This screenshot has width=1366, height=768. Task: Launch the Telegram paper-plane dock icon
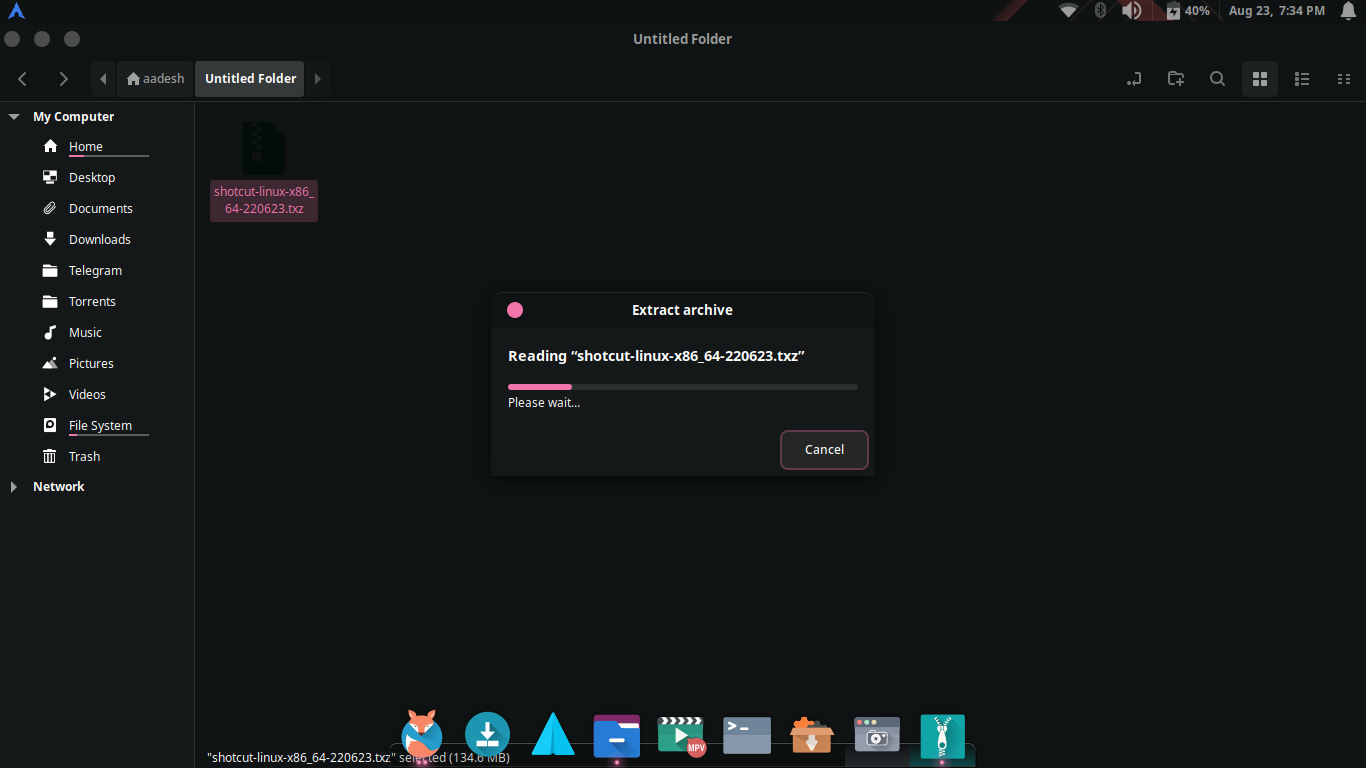553,735
